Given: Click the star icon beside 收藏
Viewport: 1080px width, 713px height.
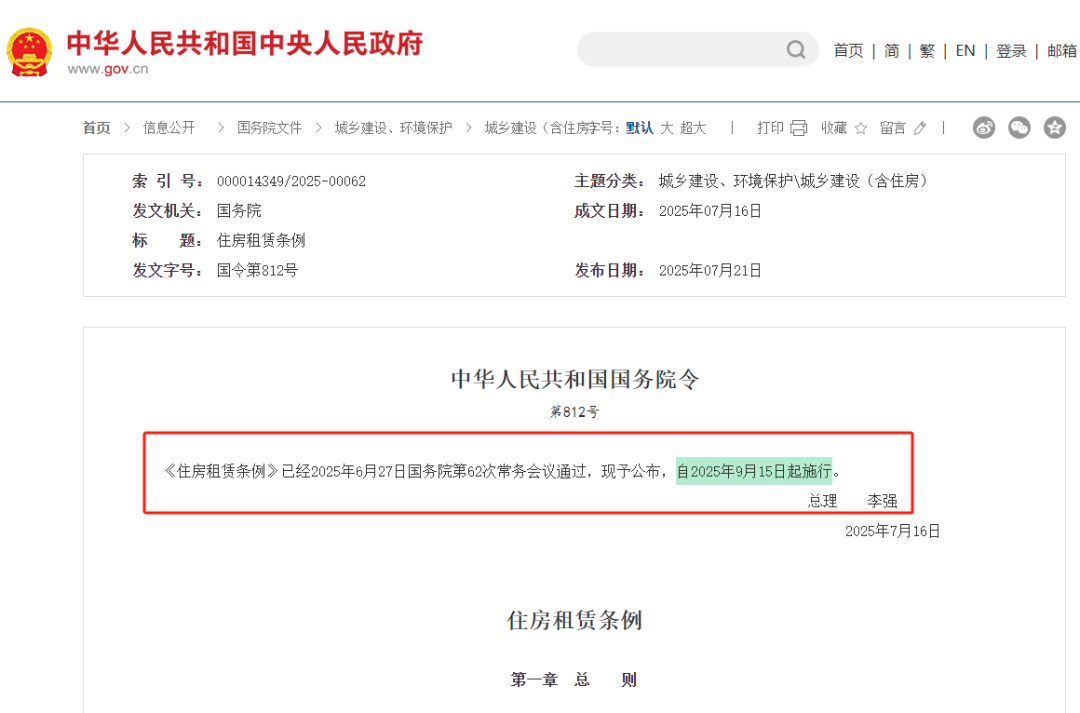Looking at the screenshot, I should 862,128.
